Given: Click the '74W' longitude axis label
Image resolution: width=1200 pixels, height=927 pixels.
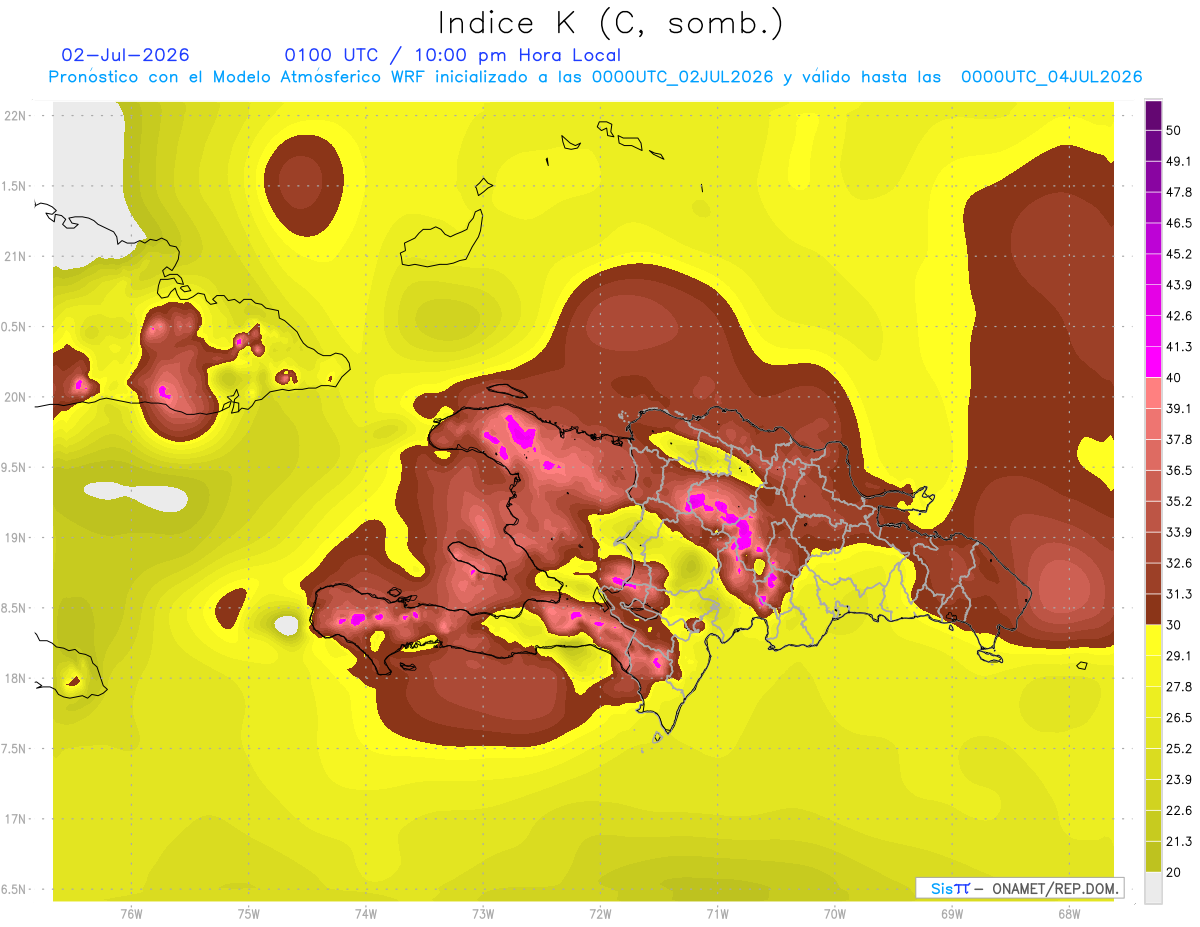Looking at the screenshot, I should point(366,914).
